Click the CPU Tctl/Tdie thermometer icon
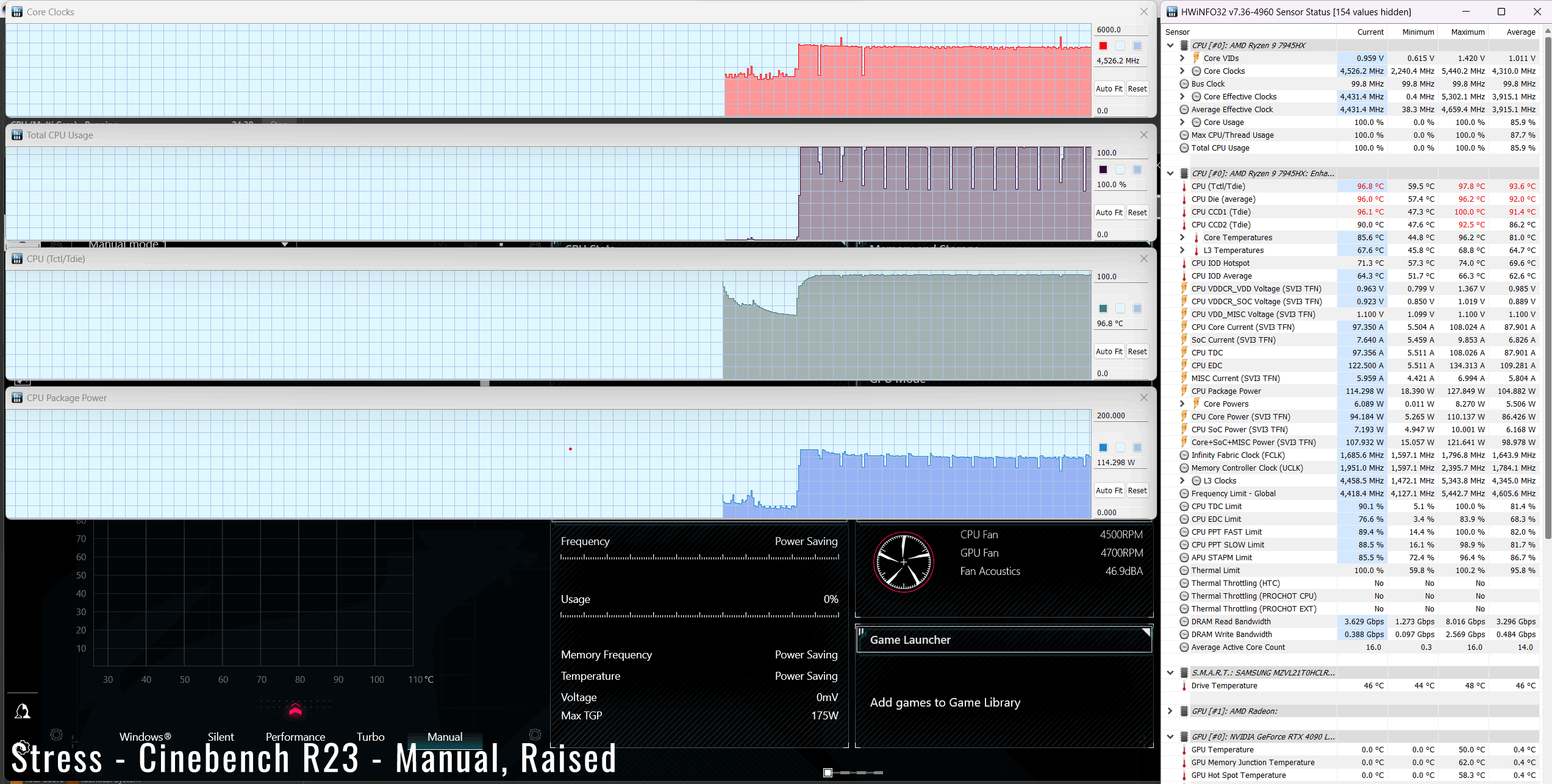The width and height of the screenshot is (1552, 784). 1184,187
